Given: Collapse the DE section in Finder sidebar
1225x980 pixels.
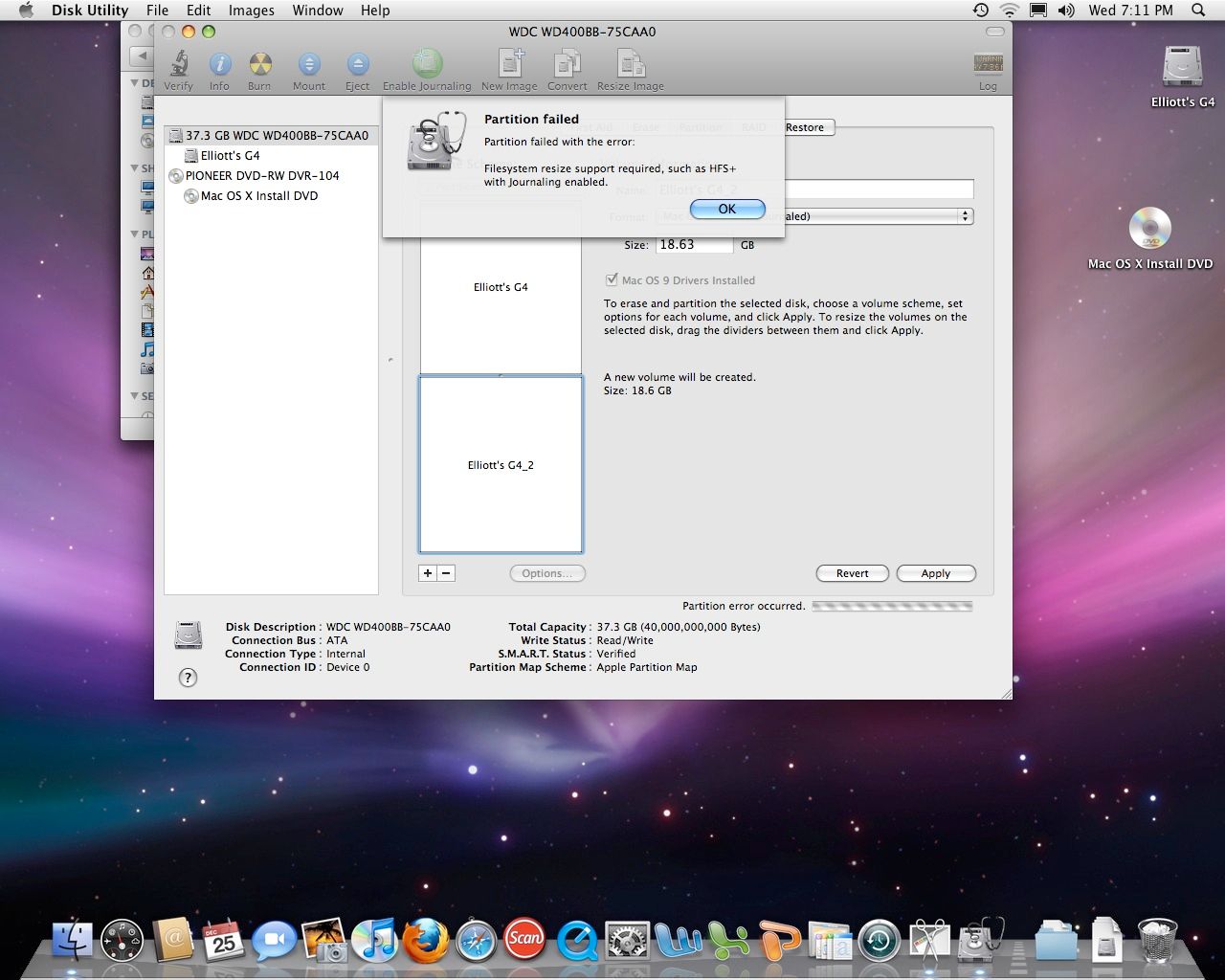Looking at the screenshot, I should coord(135,83).
